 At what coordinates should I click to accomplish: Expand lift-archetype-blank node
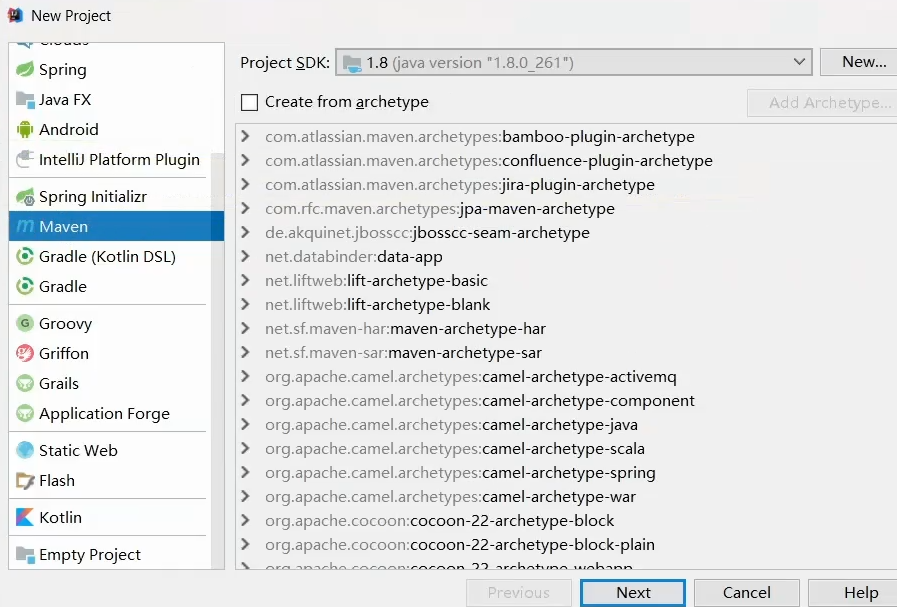tap(245, 304)
